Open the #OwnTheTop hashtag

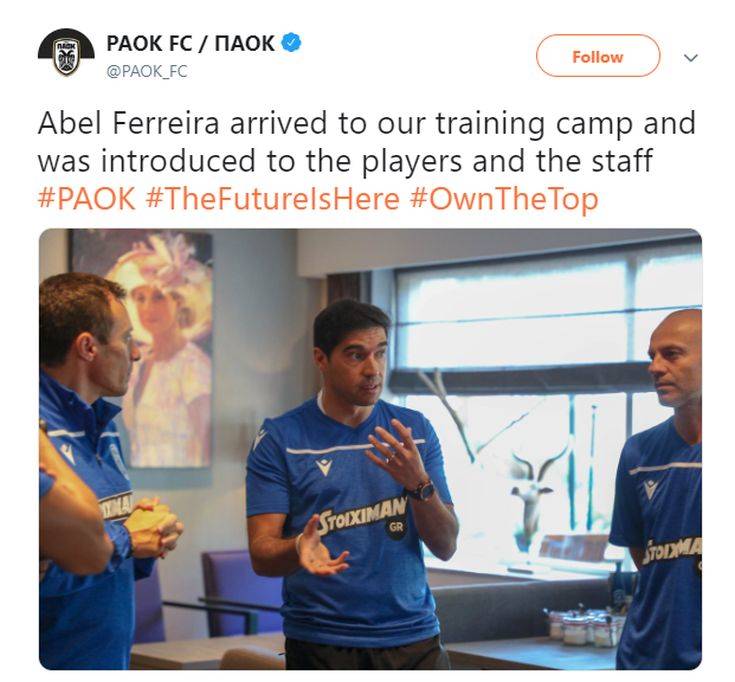pyautogui.click(x=504, y=200)
